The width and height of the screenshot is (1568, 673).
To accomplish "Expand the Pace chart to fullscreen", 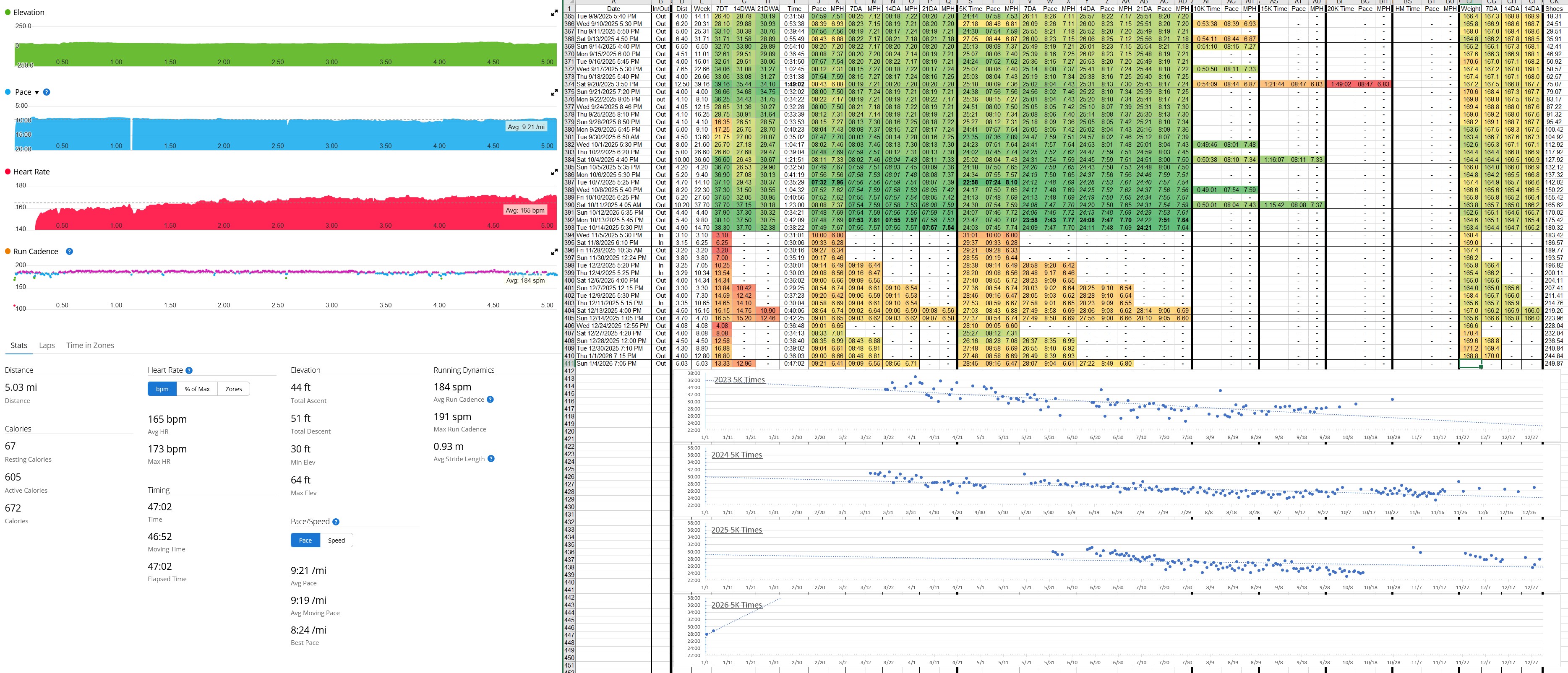I will [554, 93].
